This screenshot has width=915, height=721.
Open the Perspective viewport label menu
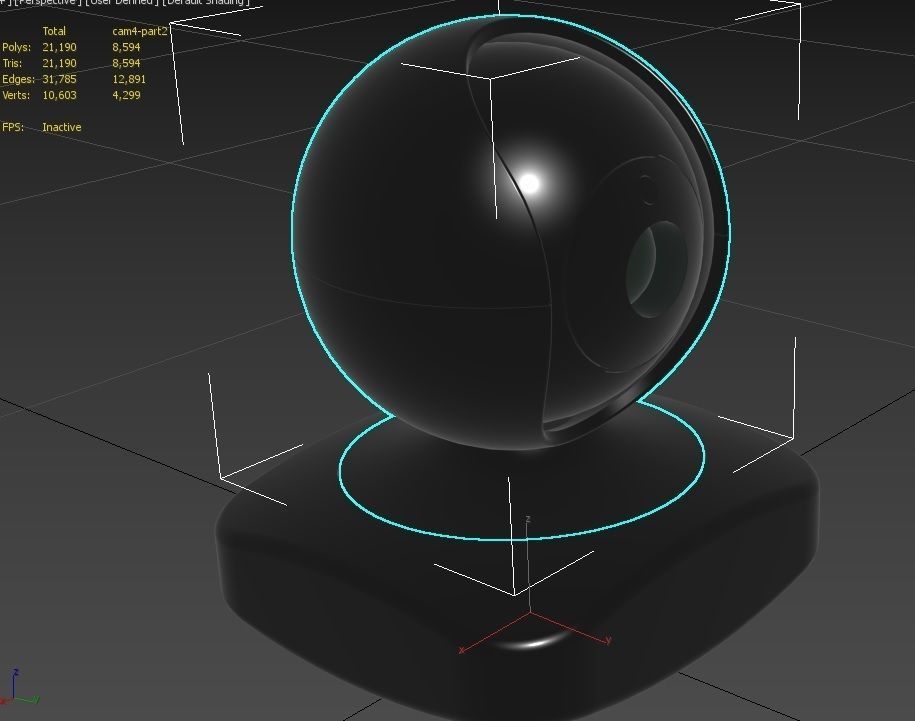point(47,2)
